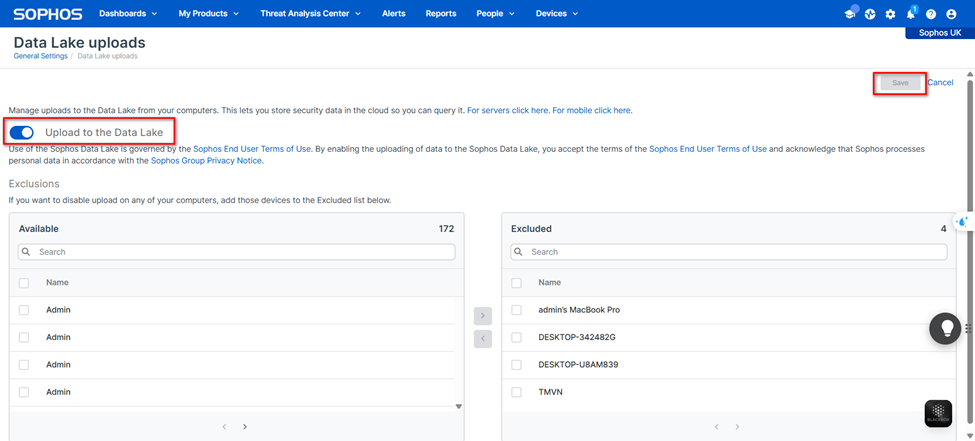Image resolution: width=975 pixels, height=441 pixels.
Task: Click the lightbulb tips button
Action: coord(944,329)
